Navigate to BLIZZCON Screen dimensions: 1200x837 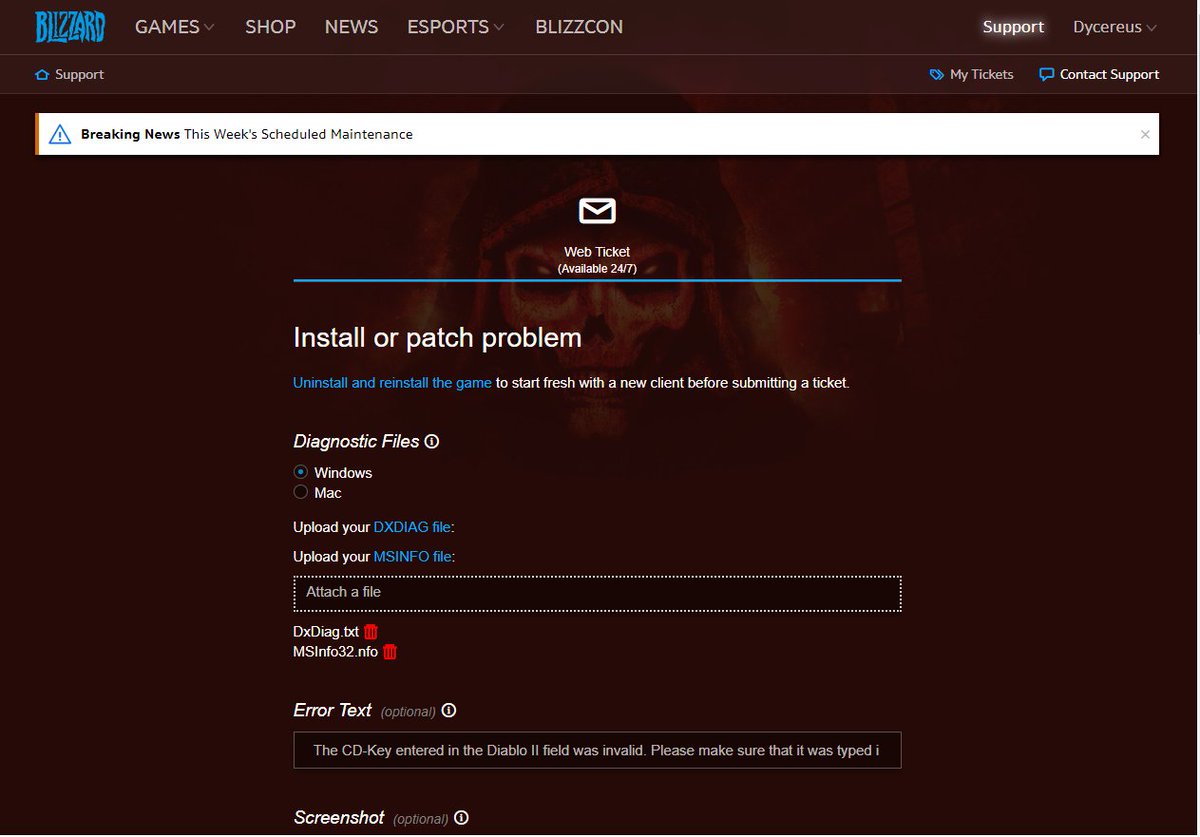(x=579, y=27)
